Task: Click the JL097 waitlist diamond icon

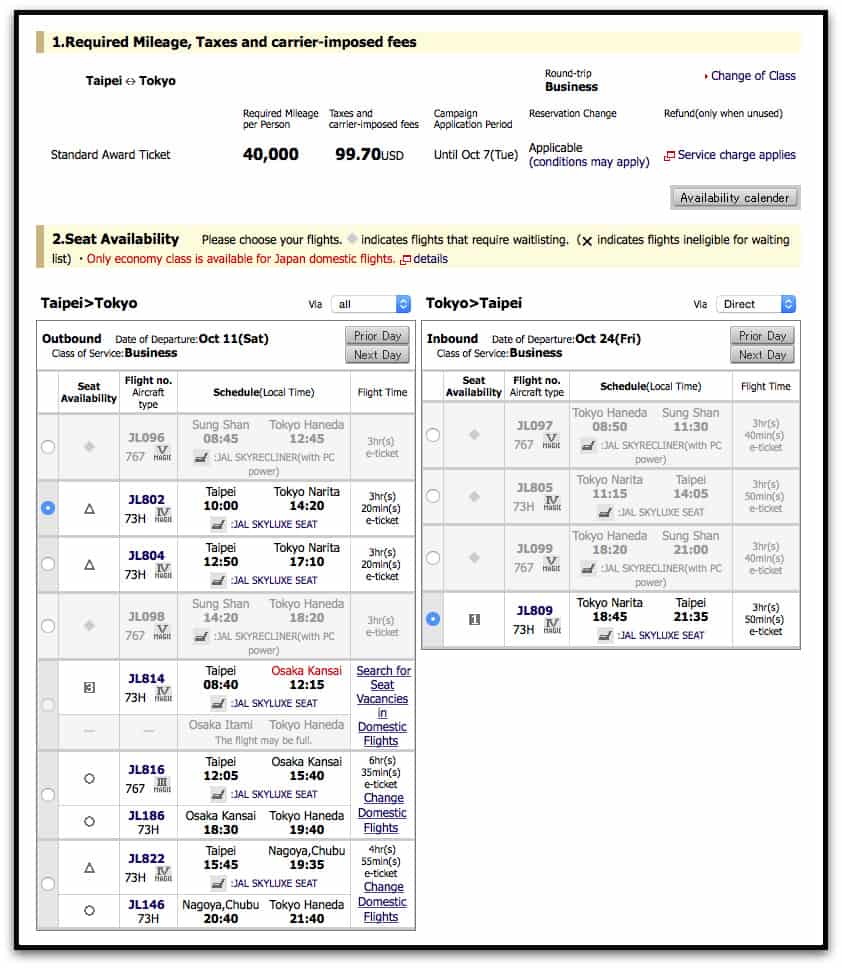Action: (474, 435)
